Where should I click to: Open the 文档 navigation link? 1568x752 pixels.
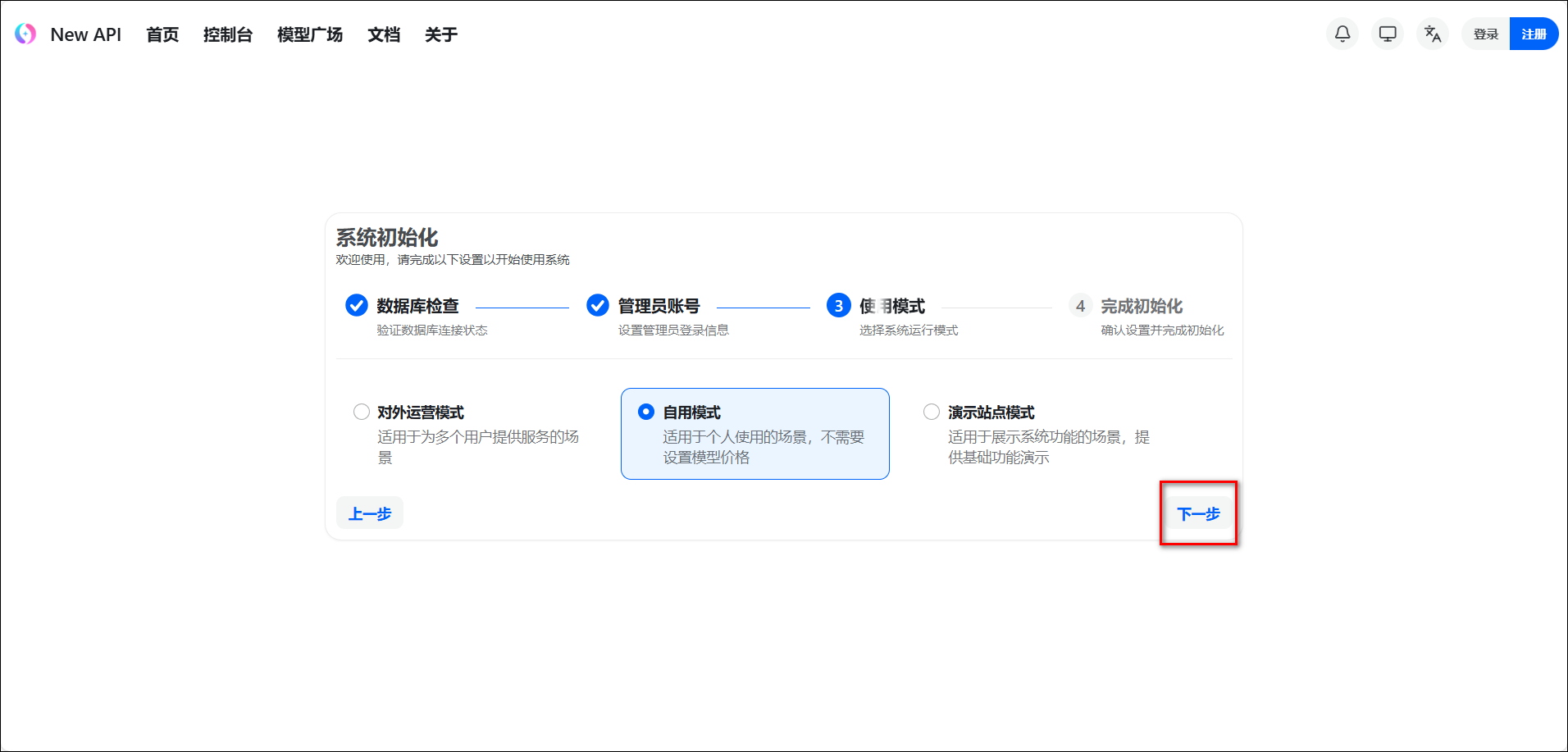point(384,34)
